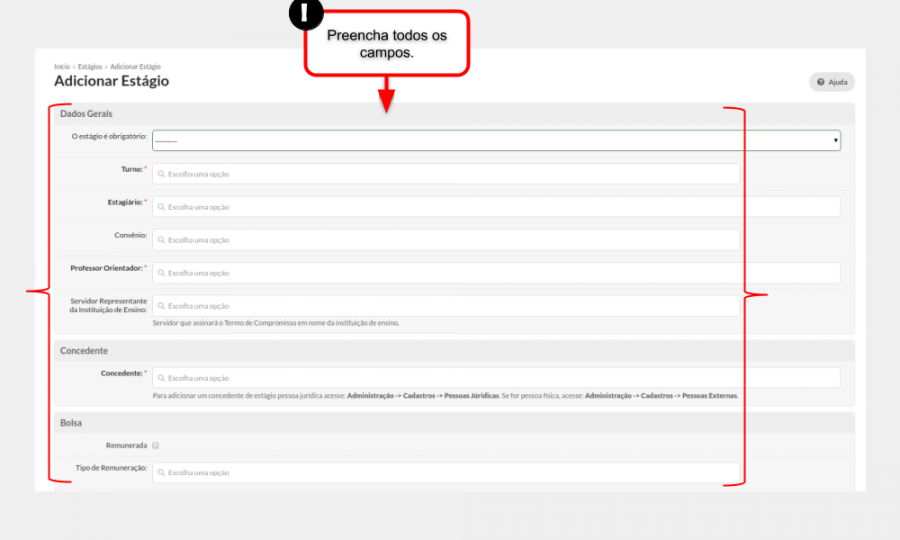This screenshot has width=900, height=540.
Task: Click the Professor Orientador choice field
Action: [496, 273]
